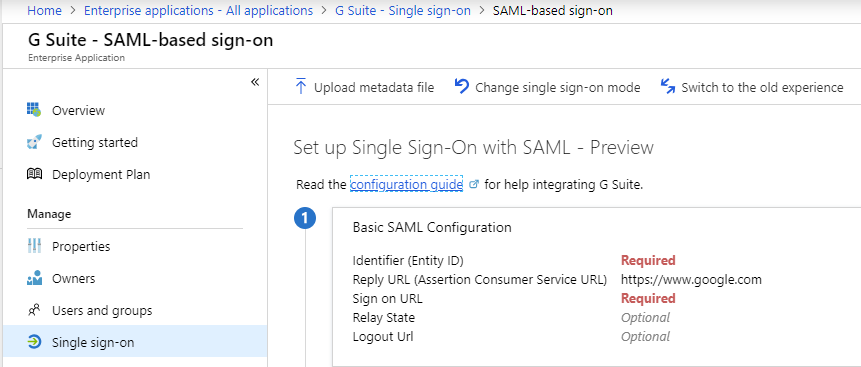Click the Users and groups icon

[x=34, y=310]
